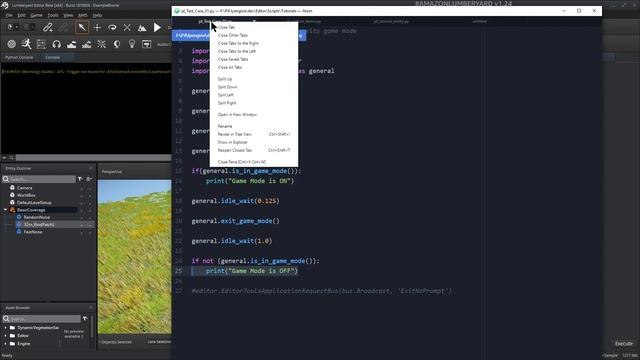
Task: Open the Terrain Editor mountain icon
Action: [x=71, y=44]
